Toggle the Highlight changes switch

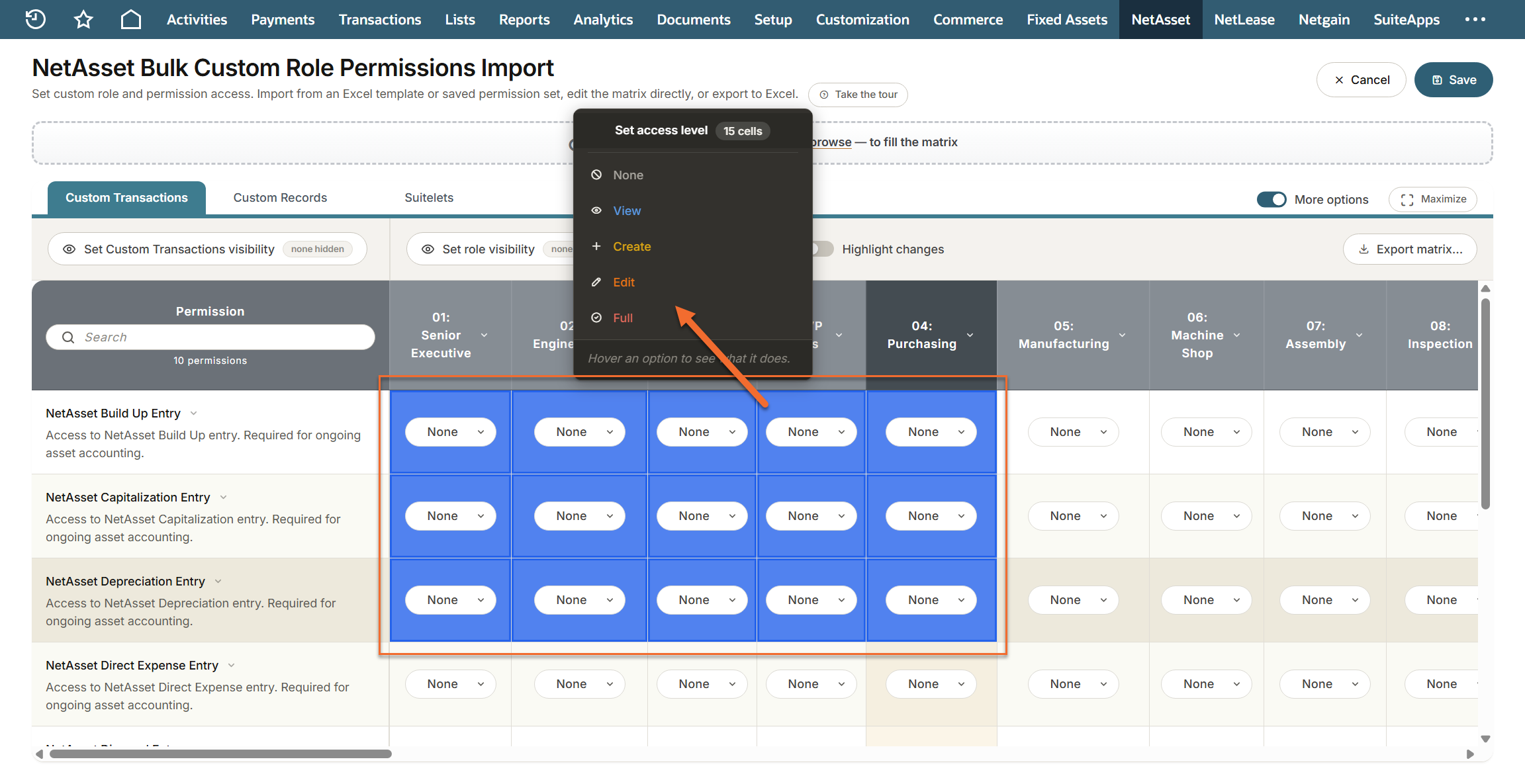tap(823, 249)
